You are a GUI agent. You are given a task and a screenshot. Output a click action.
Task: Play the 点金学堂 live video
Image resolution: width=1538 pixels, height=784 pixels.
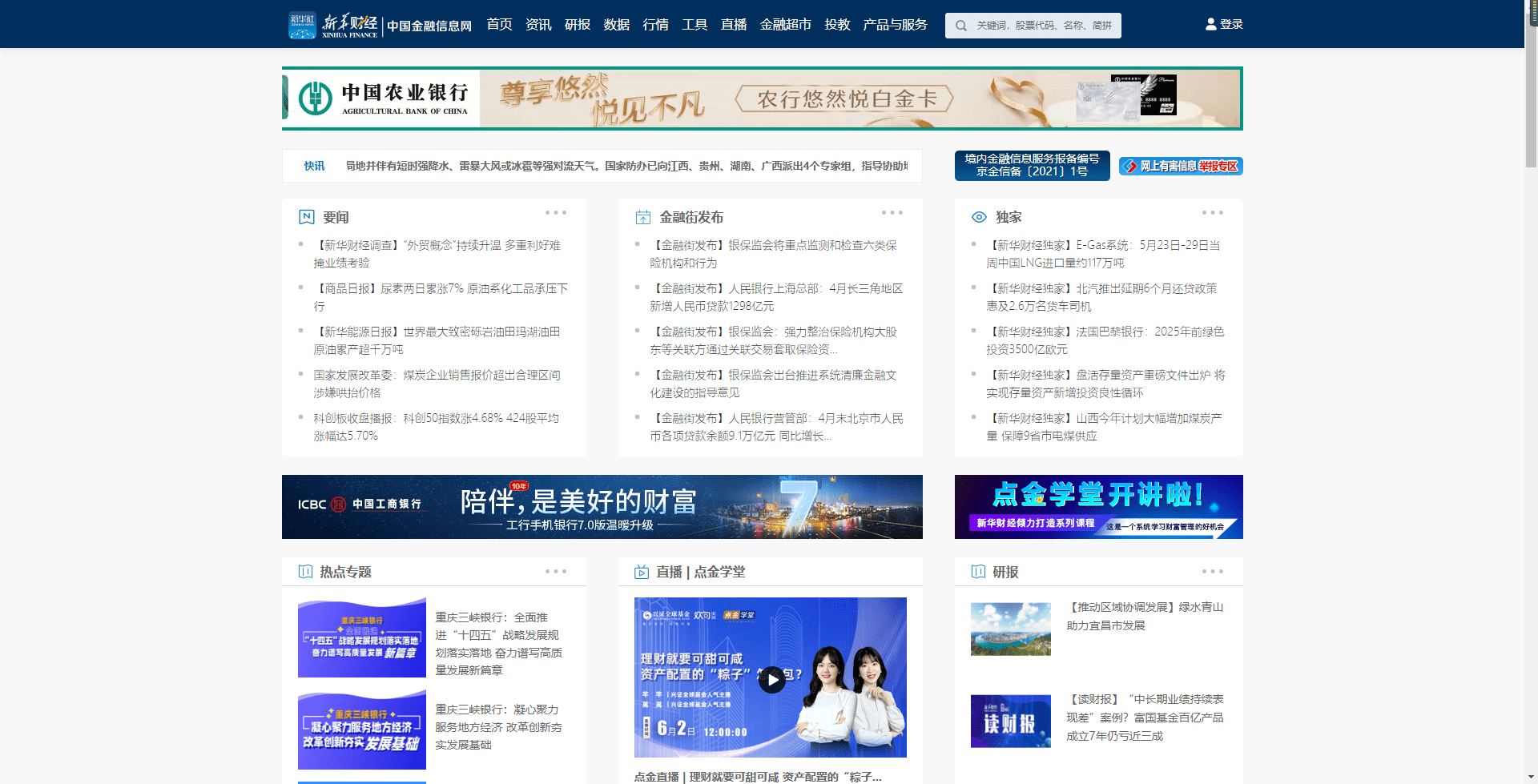pyautogui.click(x=771, y=680)
